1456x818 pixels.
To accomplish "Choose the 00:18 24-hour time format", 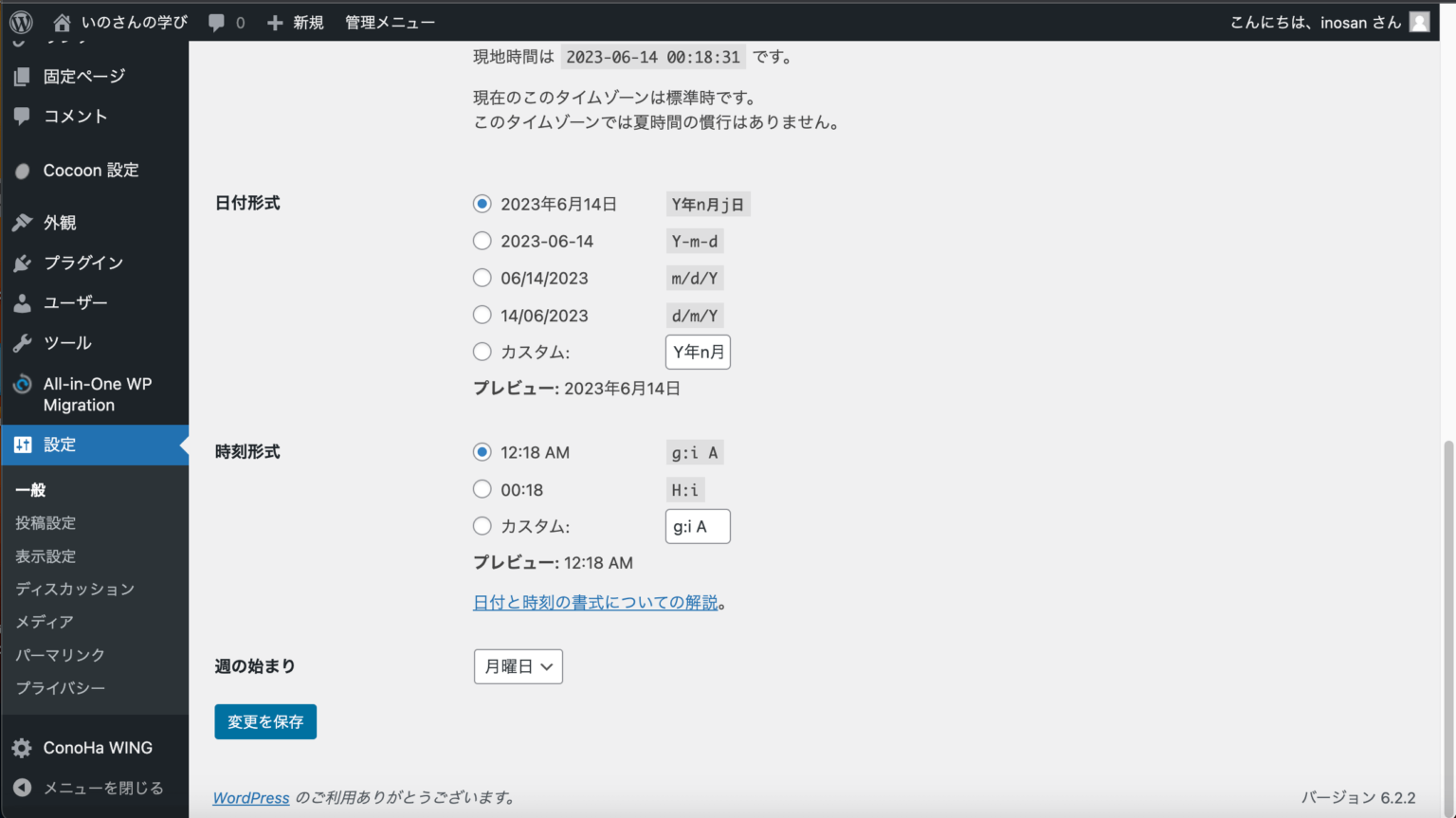I will click(482, 489).
